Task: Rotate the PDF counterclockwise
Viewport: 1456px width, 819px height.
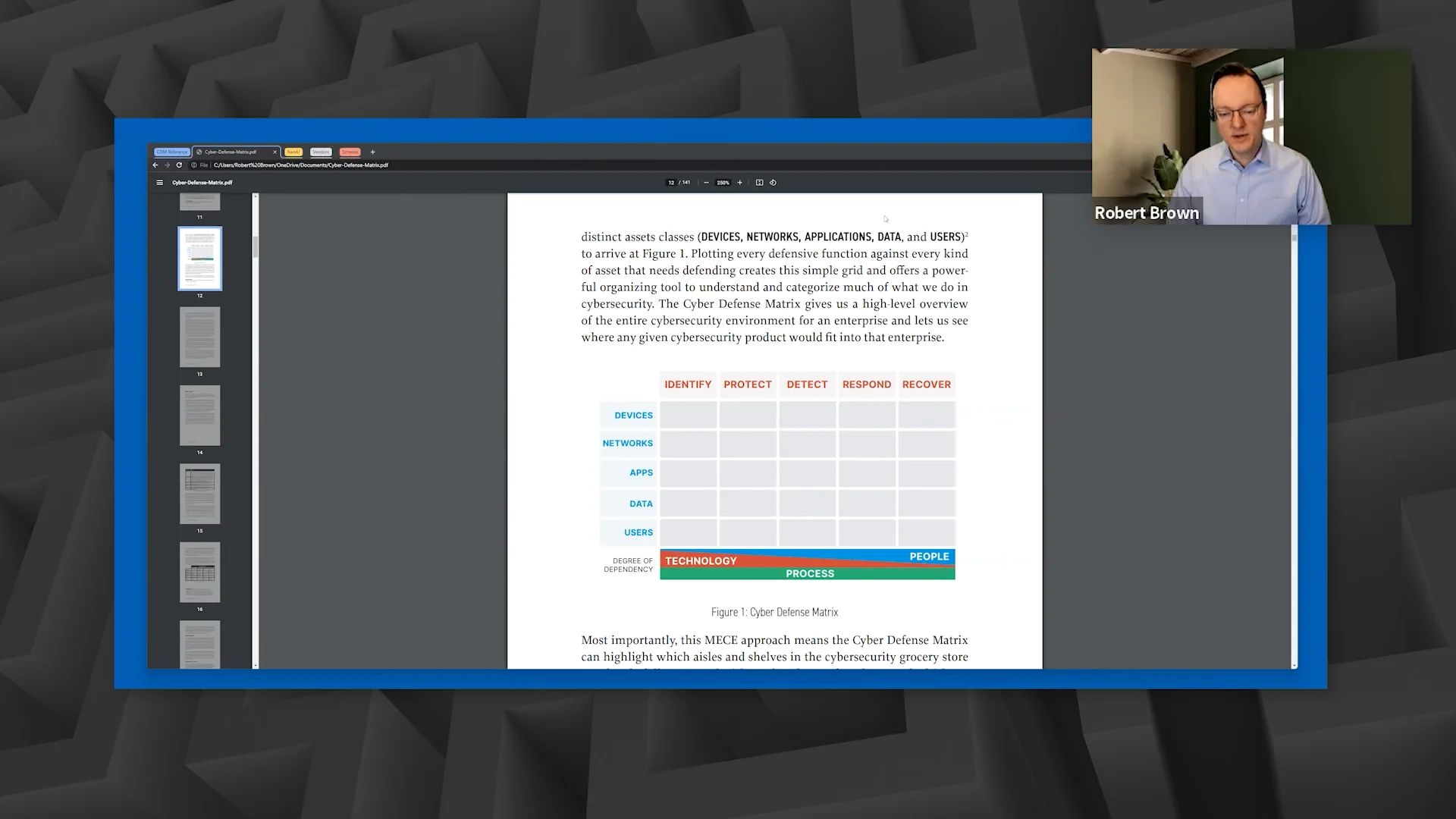Action: 773,183
